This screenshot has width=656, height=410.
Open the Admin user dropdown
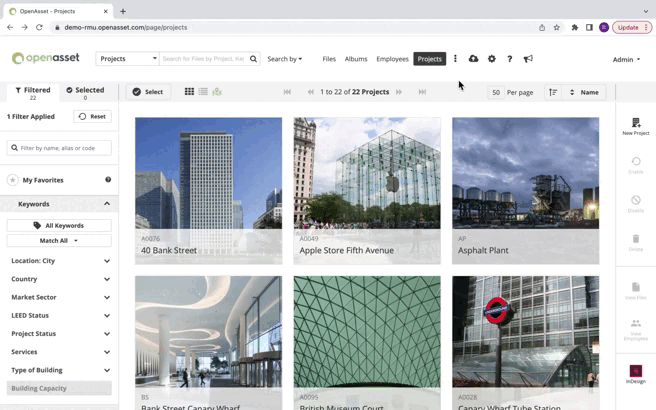tap(626, 59)
